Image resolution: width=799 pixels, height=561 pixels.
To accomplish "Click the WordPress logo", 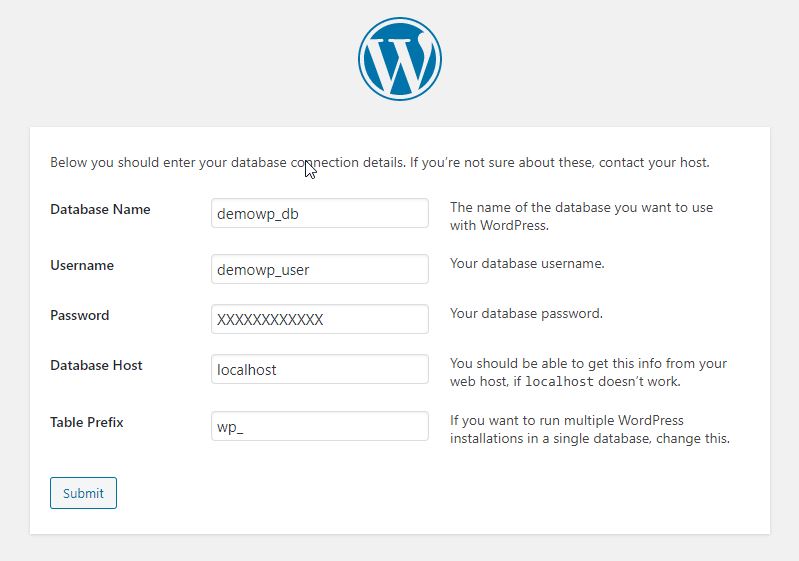I will click(x=400, y=59).
